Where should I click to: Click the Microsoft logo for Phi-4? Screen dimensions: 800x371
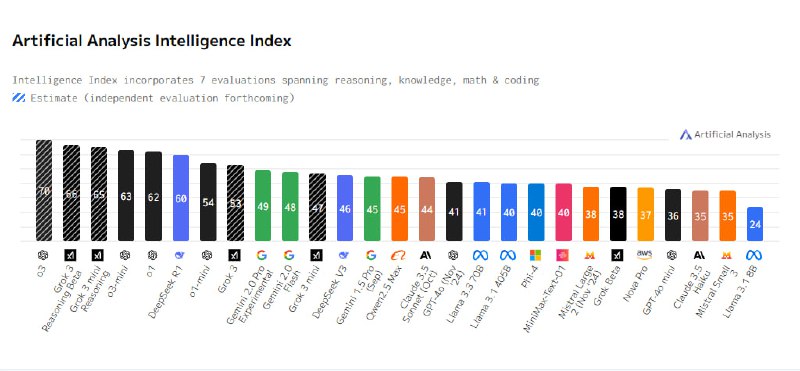[535, 255]
